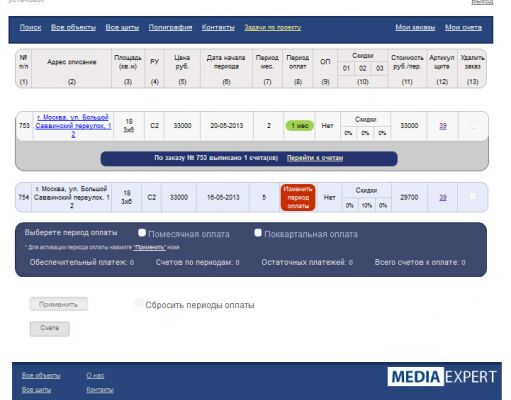Open the Поиск menu link
Image resolution: width=511 pixels, height=400 pixels.
(30, 27)
